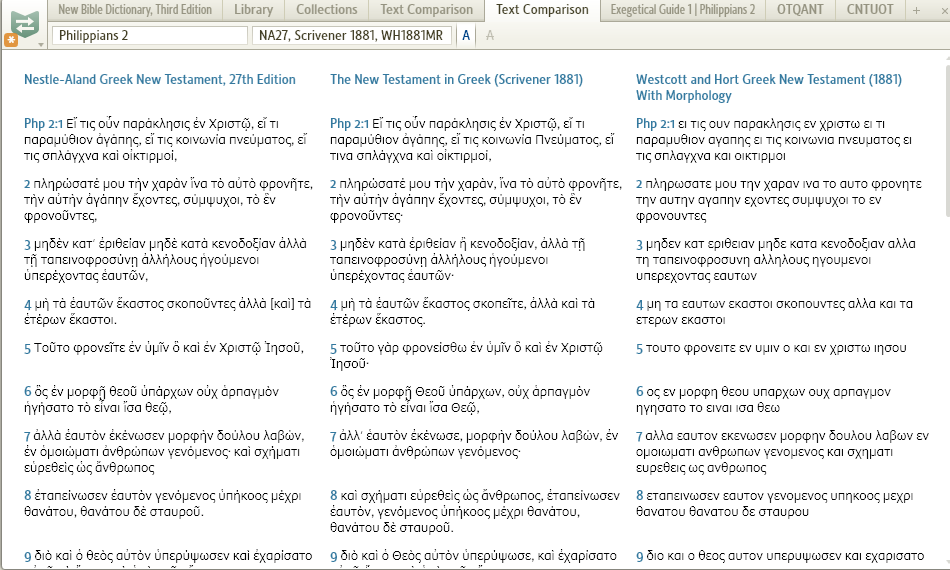
Task: Switch to the OTQANT tab
Action: click(800, 10)
